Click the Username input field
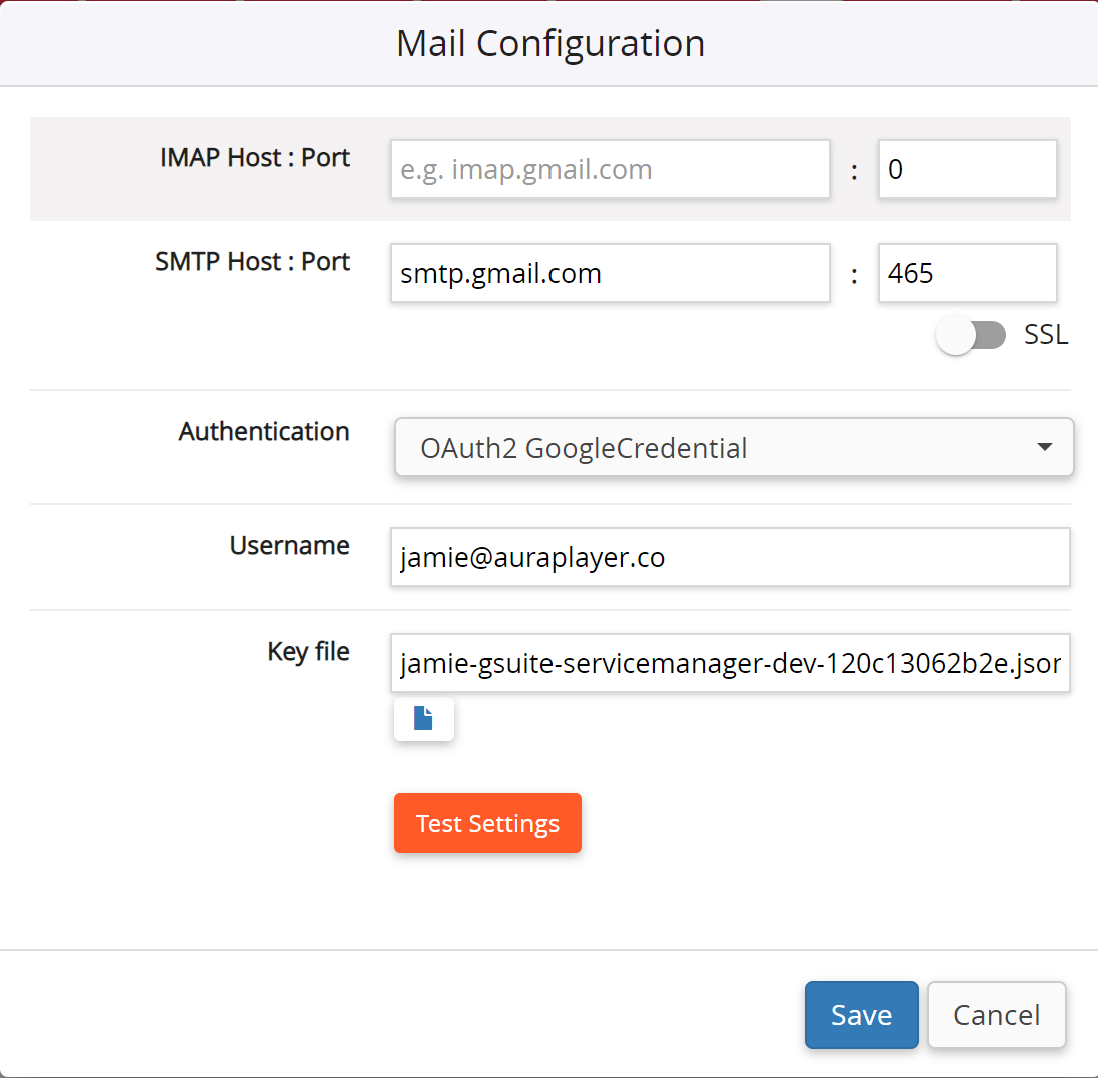1098x1078 pixels. pos(730,558)
